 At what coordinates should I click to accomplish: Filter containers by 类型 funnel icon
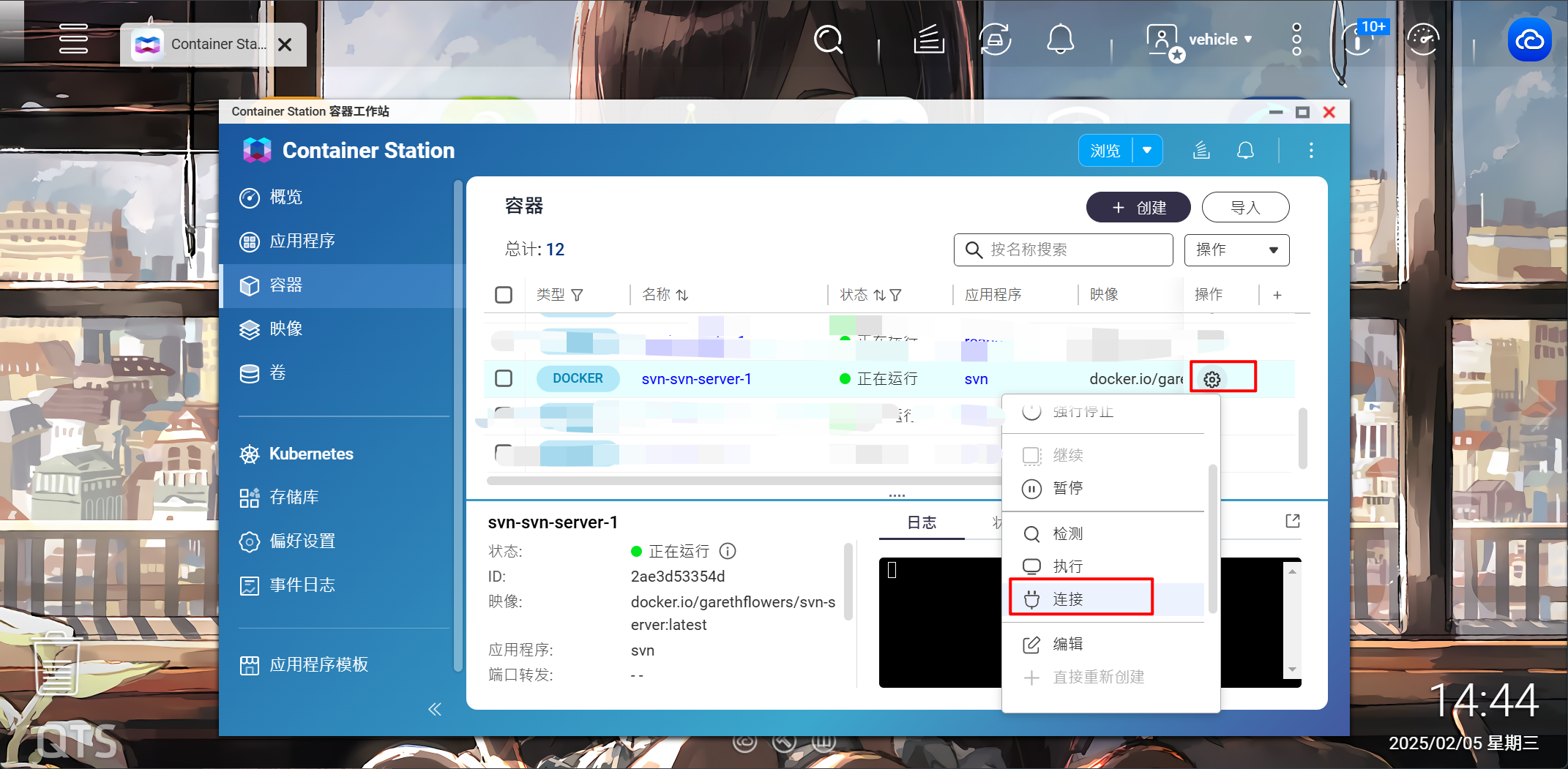(x=578, y=295)
